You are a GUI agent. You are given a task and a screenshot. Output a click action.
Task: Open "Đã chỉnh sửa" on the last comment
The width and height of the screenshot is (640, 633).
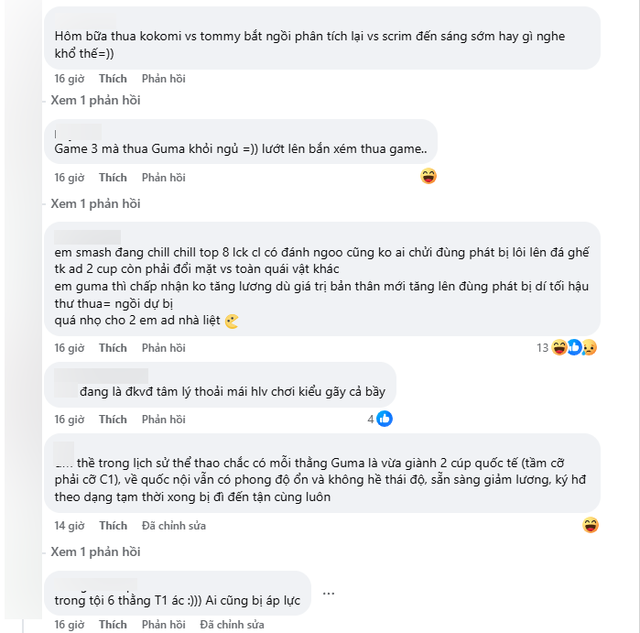point(232,624)
